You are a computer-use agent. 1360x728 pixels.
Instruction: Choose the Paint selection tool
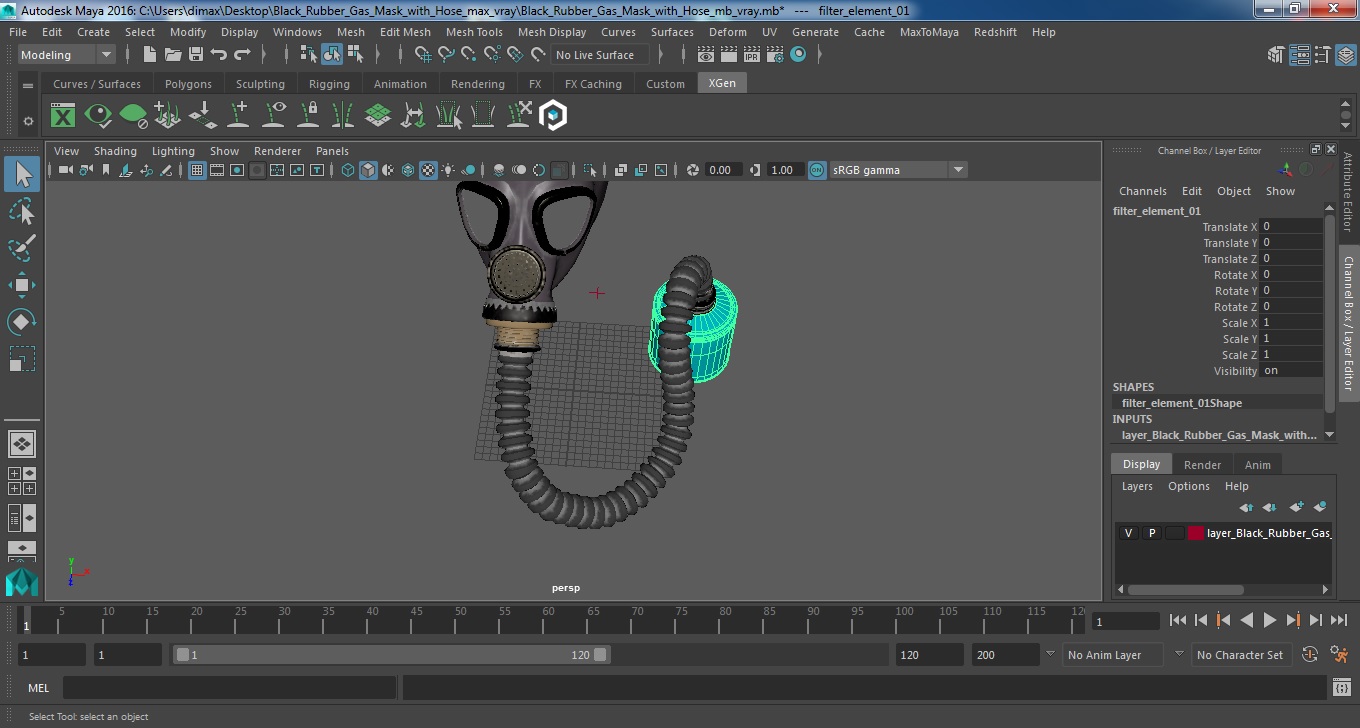tap(22, 247)
